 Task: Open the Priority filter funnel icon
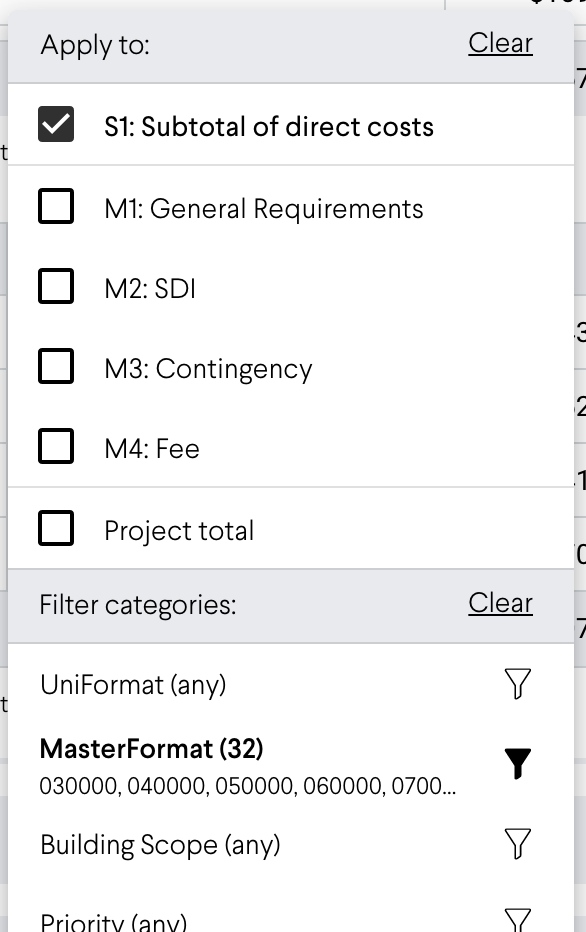(x=517, y=920)
